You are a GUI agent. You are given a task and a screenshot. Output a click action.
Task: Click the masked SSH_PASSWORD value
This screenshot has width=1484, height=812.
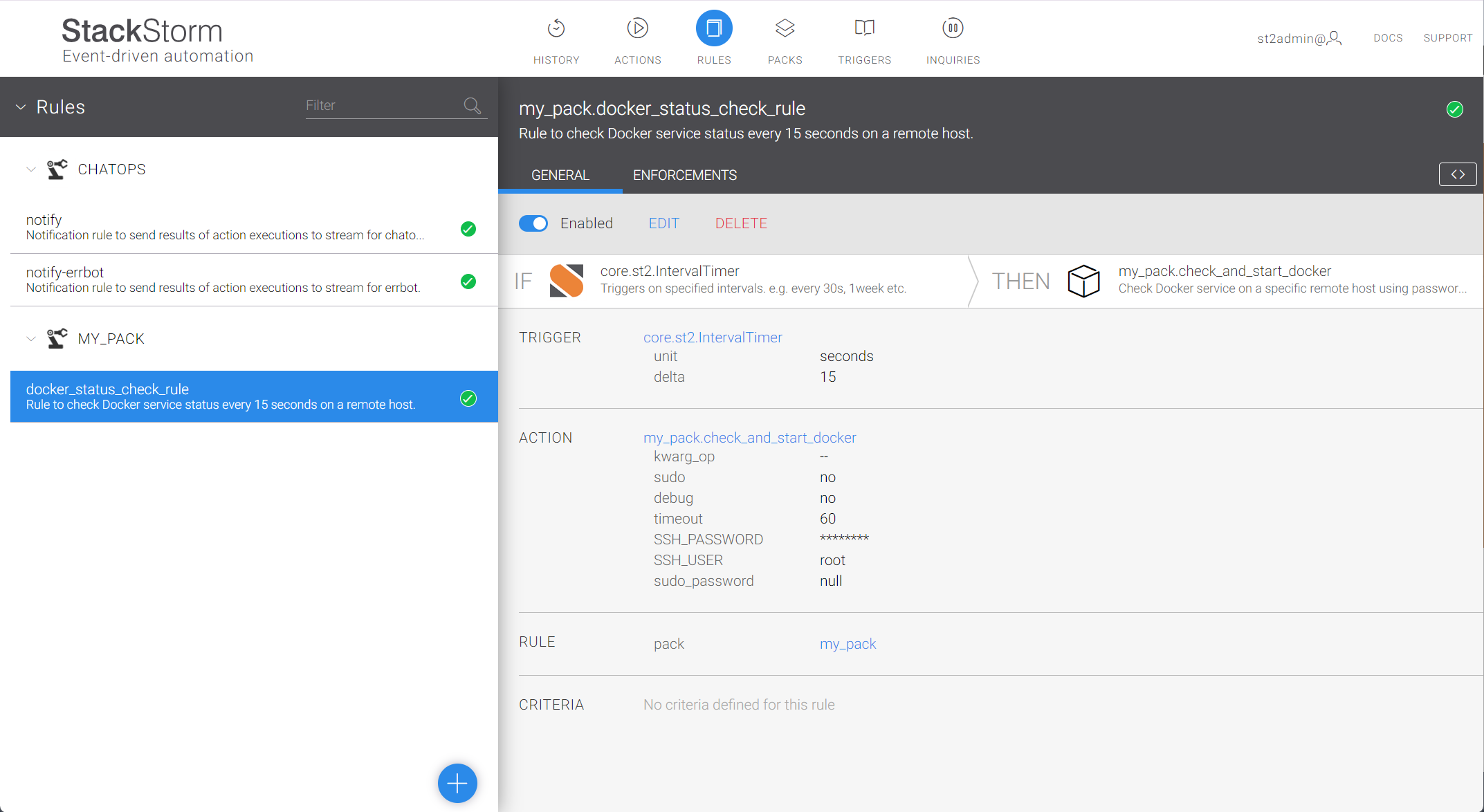[x=844, y=539]
